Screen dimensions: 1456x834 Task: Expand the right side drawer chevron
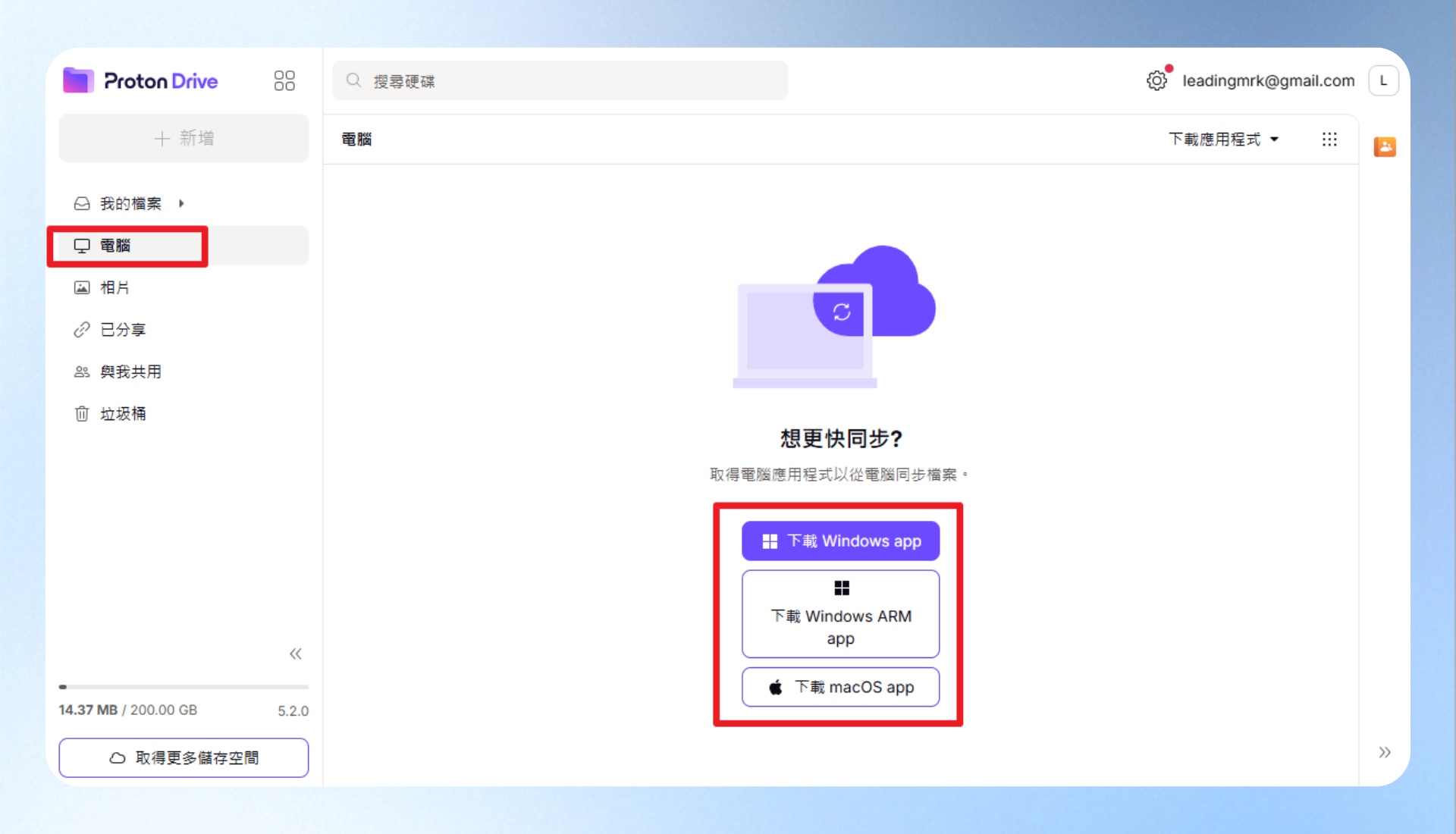pyautogui.click(x=1385, y=752)
